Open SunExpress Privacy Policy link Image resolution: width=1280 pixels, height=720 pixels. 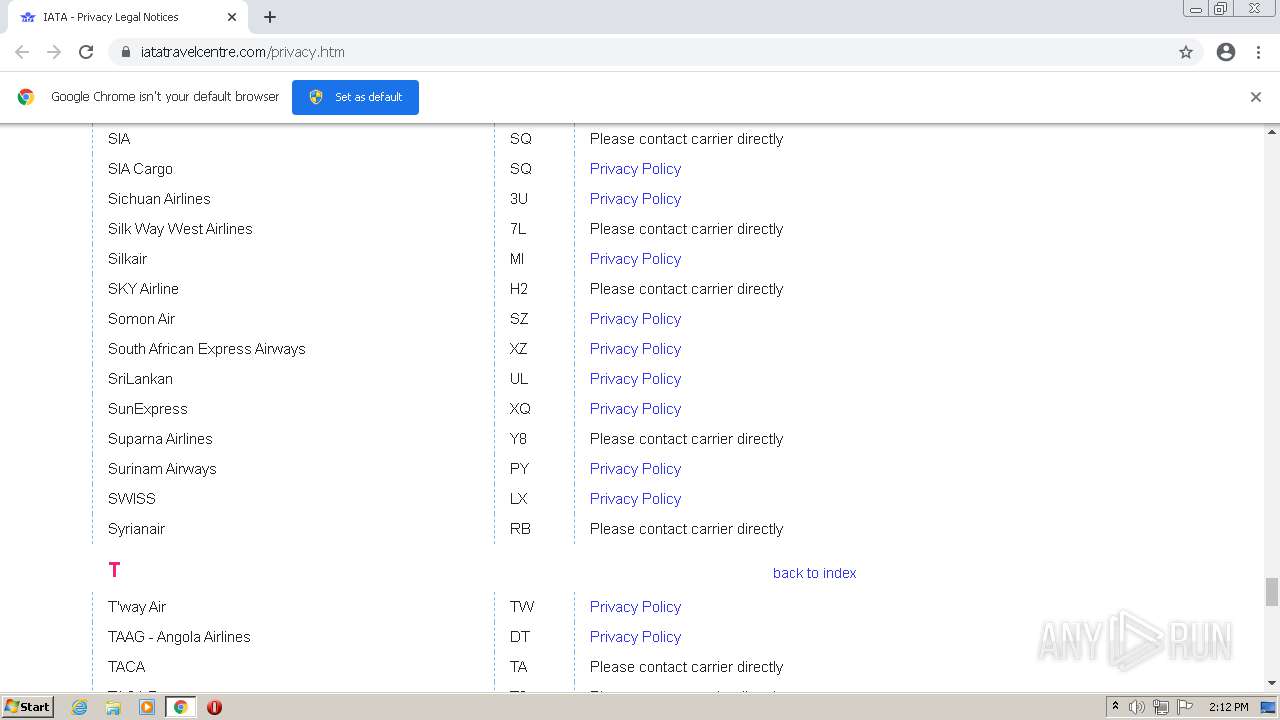(x=635, y=409)
